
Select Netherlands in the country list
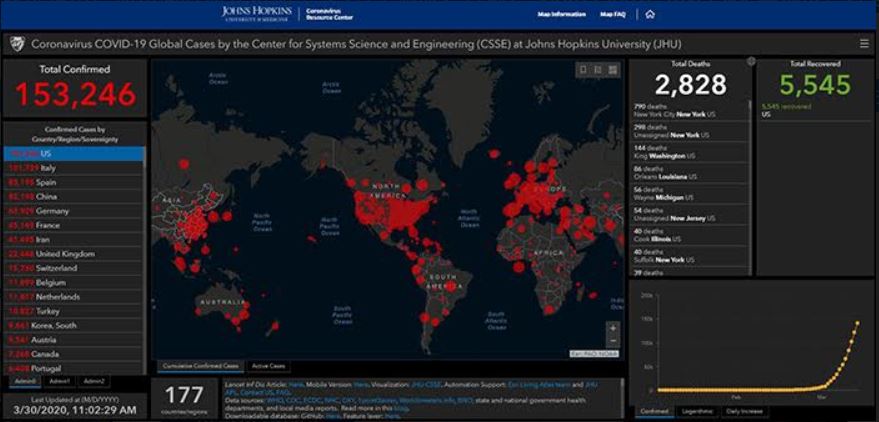click(74, 296)
